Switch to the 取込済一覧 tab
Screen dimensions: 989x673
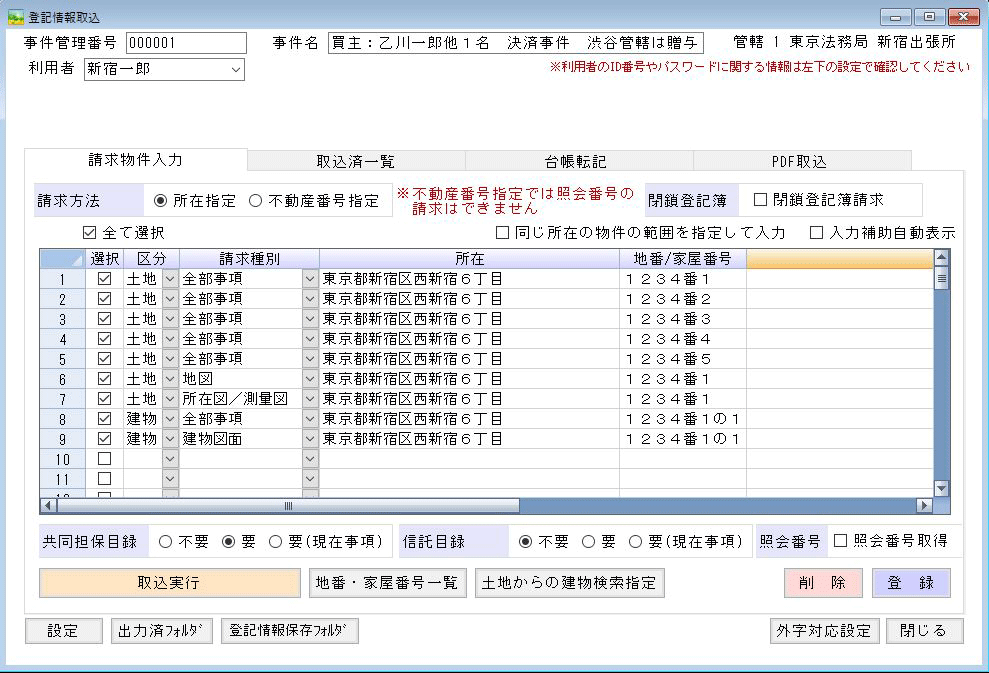[355, 161]
